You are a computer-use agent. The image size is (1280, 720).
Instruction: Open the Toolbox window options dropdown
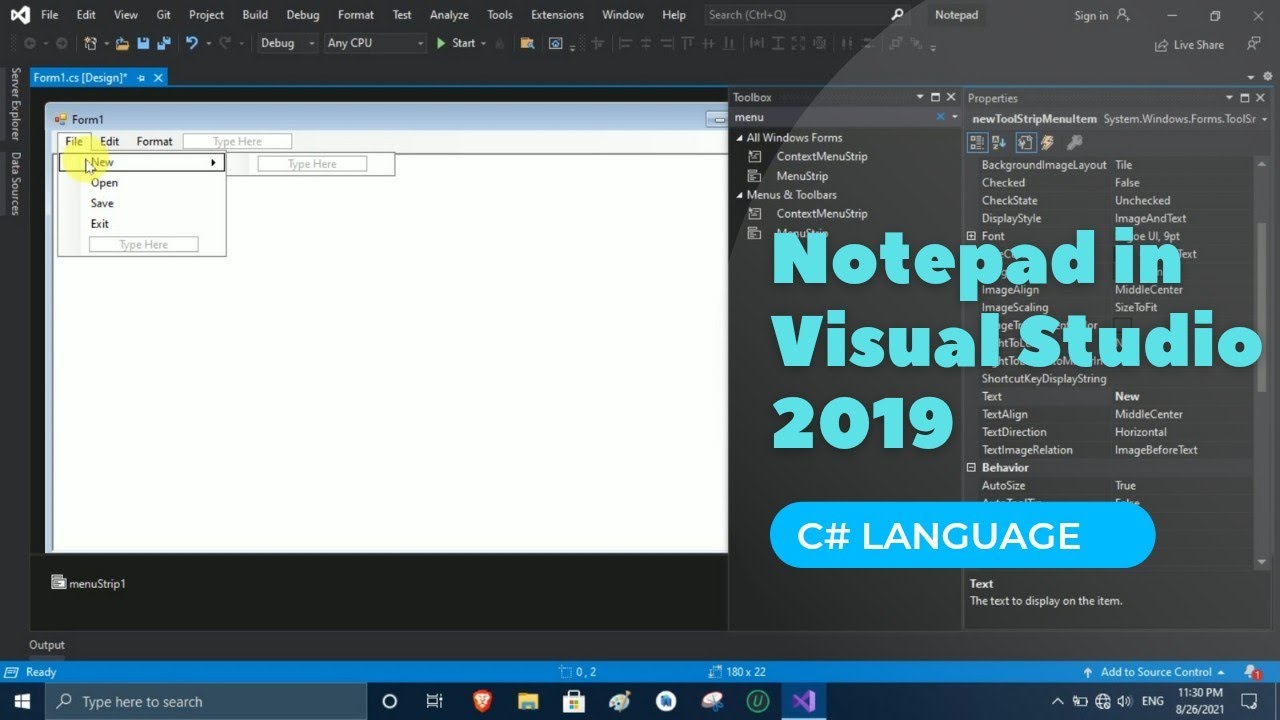921,98
